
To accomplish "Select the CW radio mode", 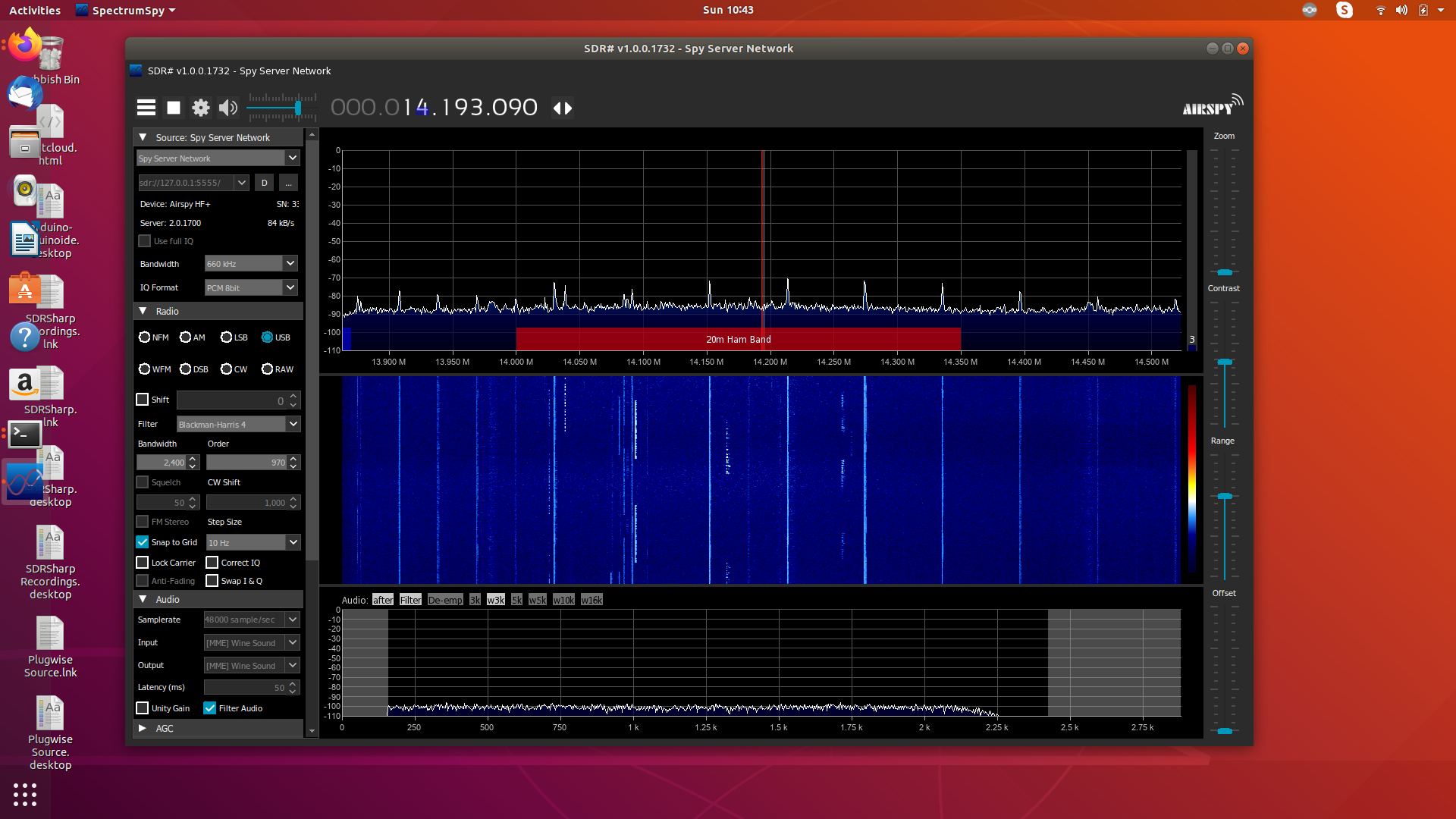I will pos(227,369).
